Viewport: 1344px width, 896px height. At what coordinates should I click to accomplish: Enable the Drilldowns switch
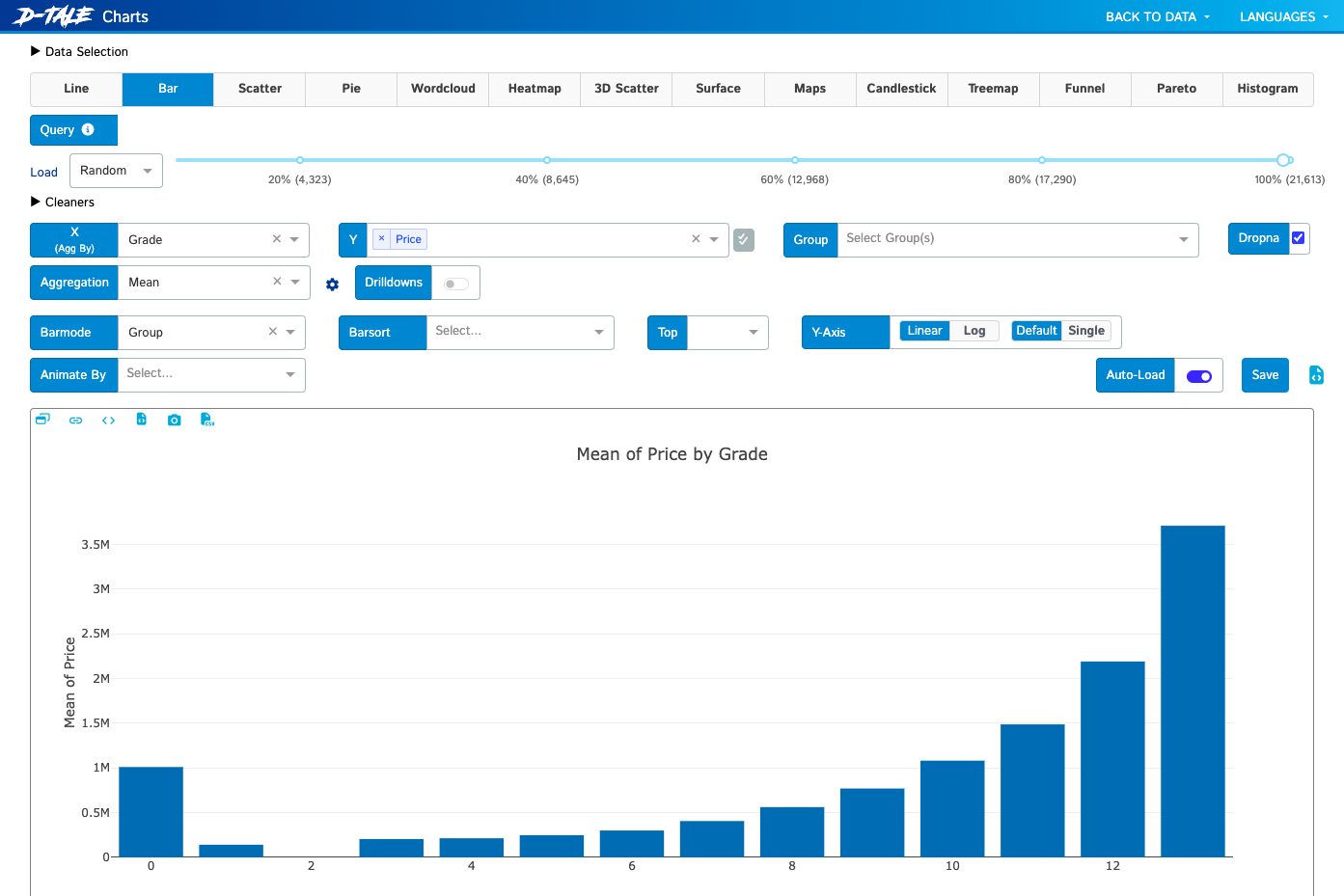455,284
